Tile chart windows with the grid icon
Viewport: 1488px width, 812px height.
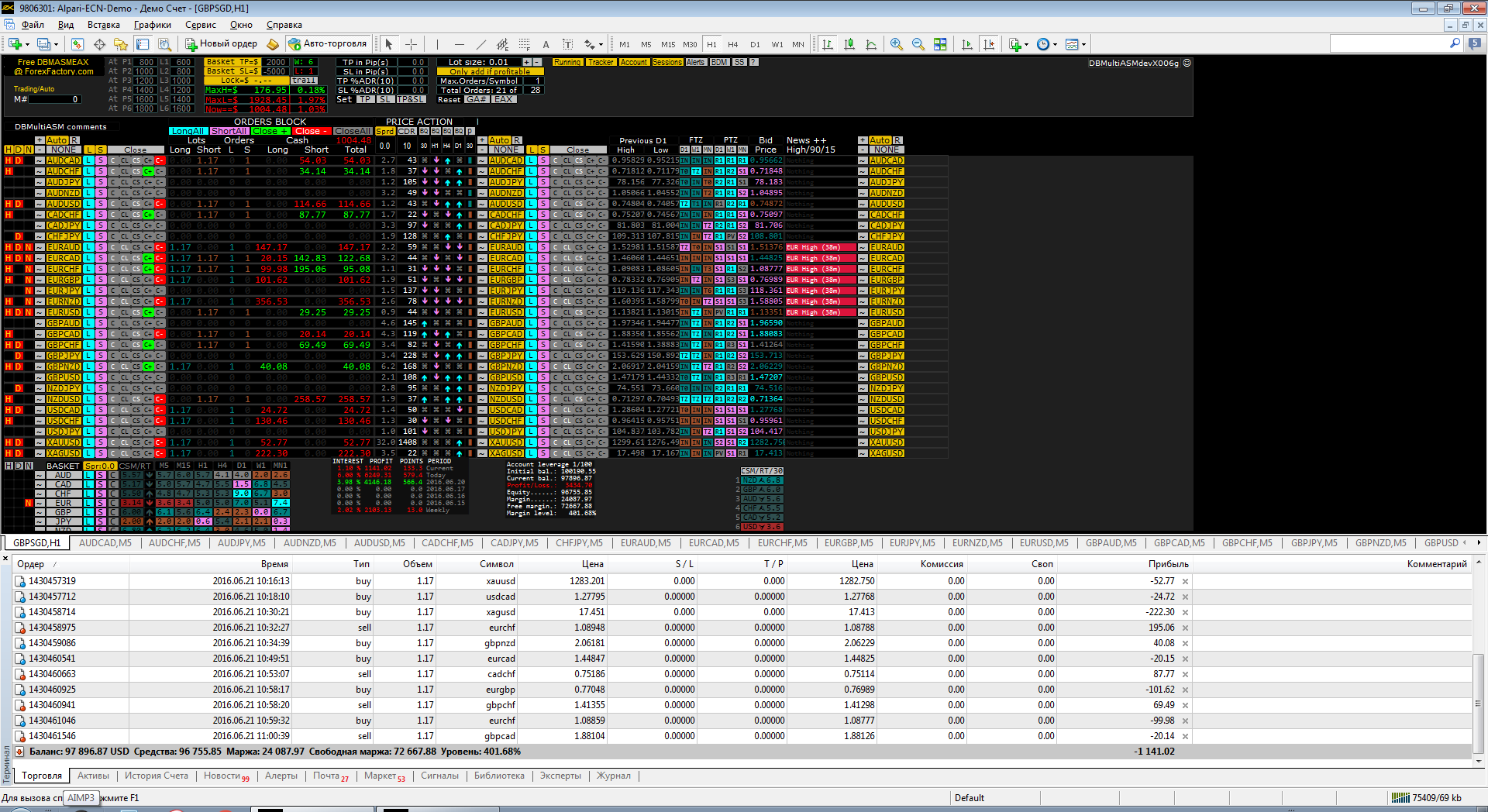(x=940, y=44)
